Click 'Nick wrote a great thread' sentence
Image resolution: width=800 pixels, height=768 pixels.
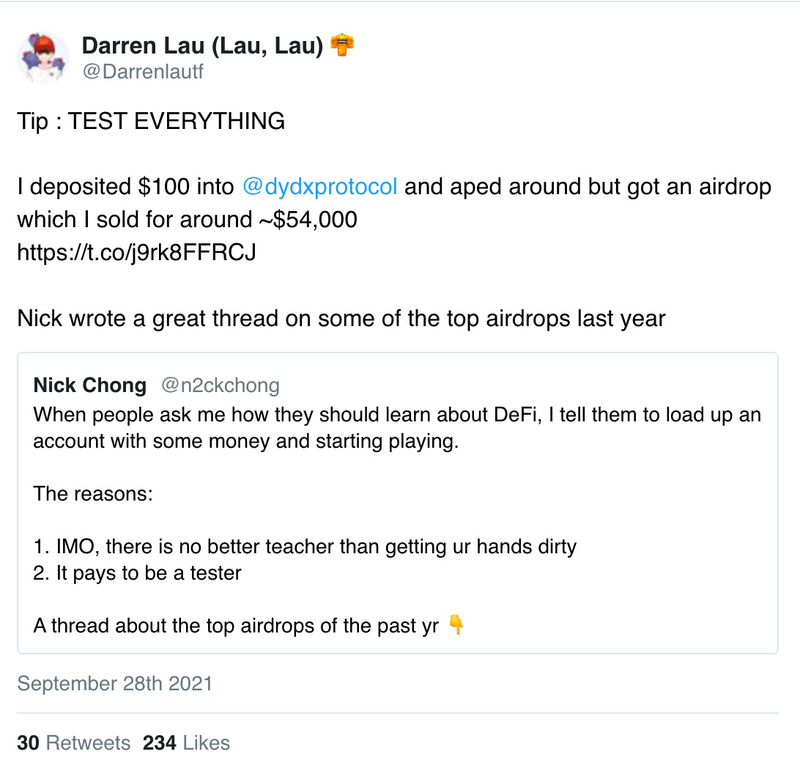(341, 318)
